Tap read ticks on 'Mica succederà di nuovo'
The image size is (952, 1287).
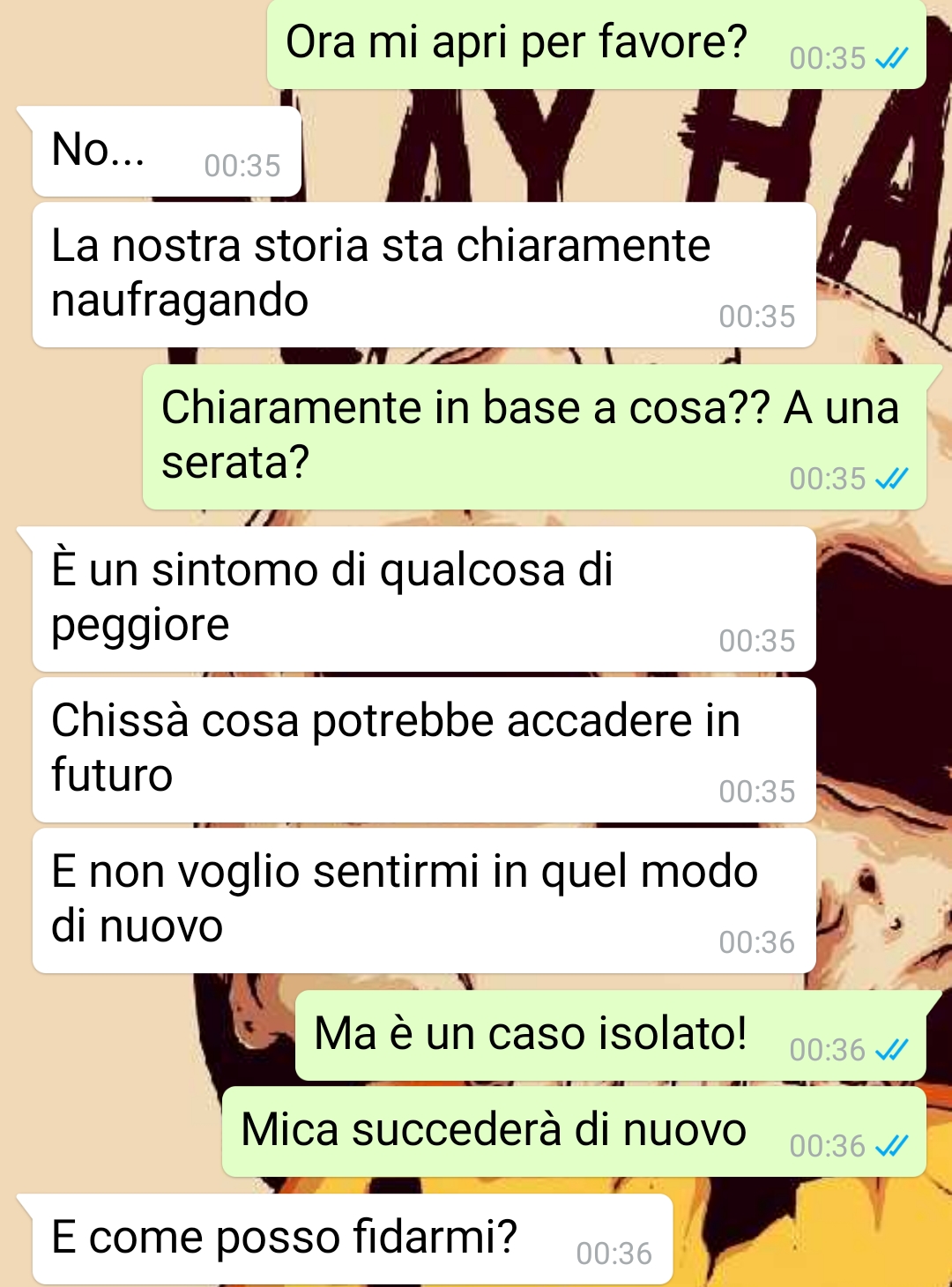891,1146
